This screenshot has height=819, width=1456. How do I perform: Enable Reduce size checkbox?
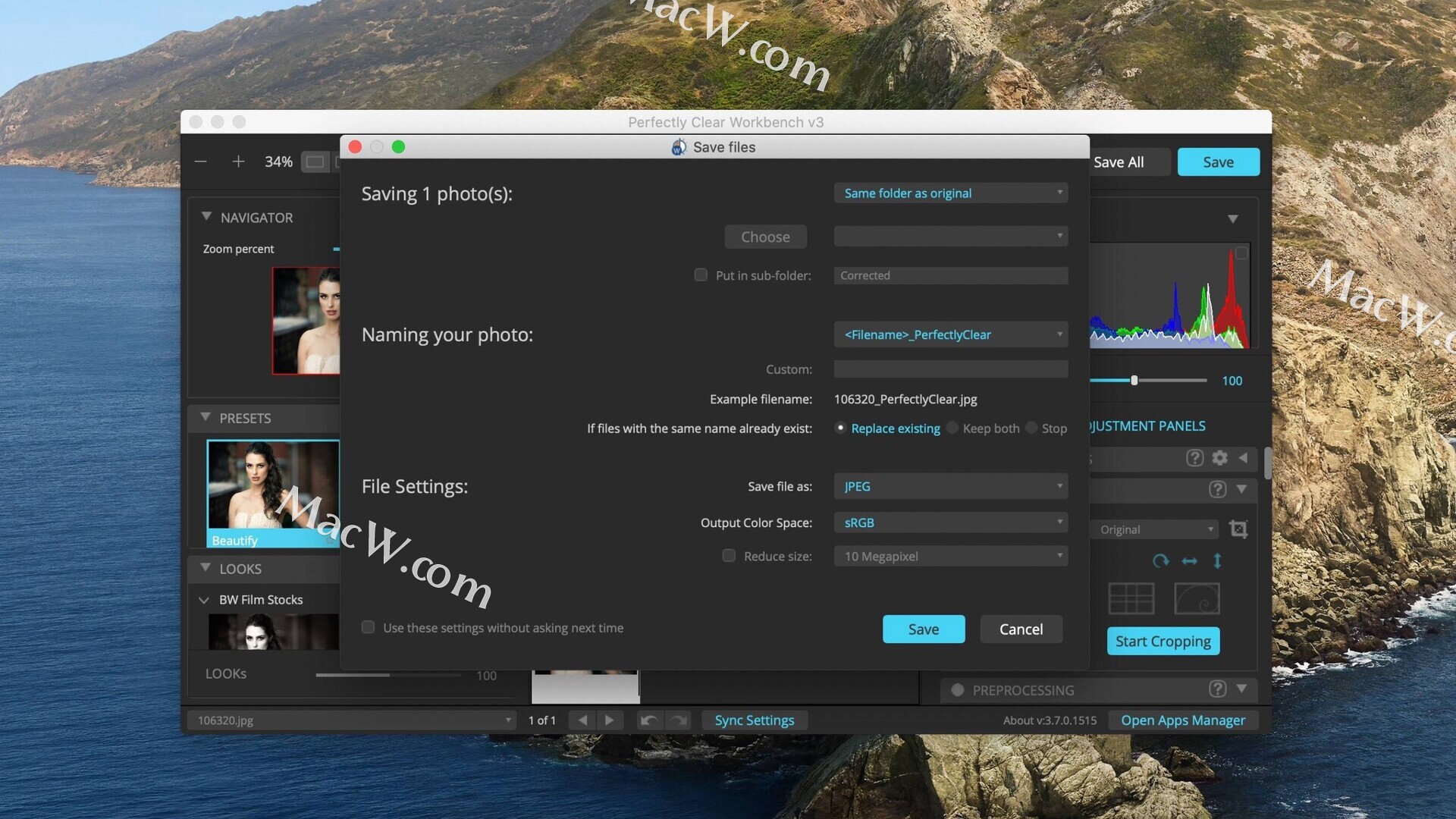pos(729,555)
